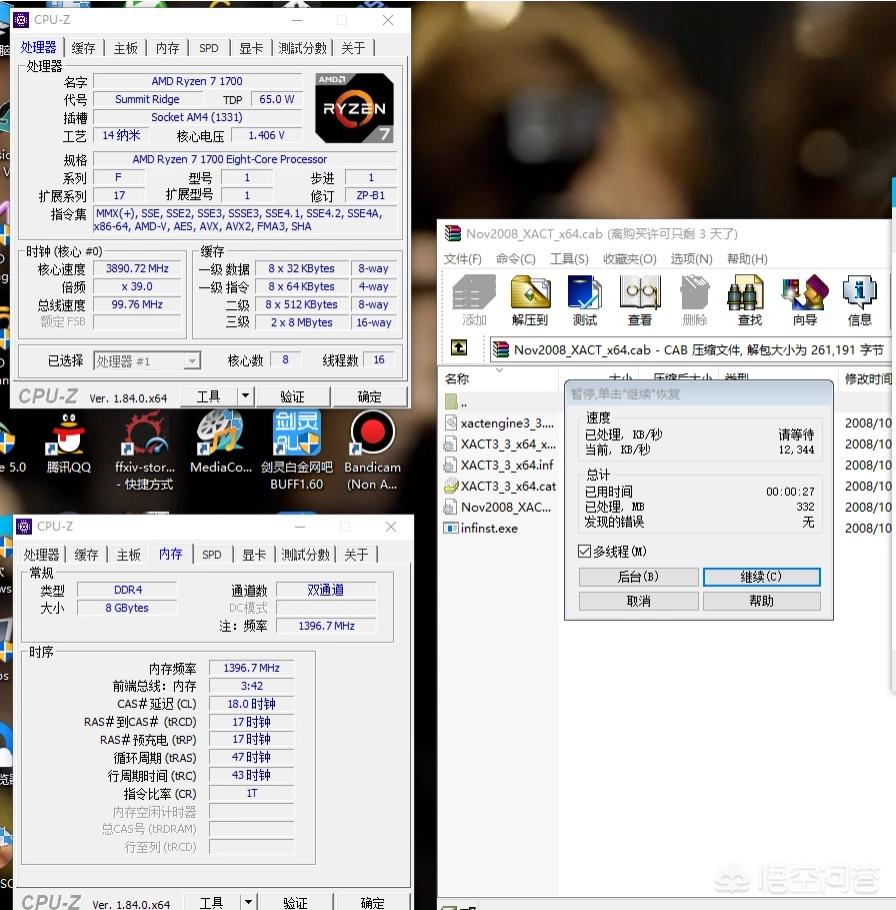896x910 pixels.
Task: Select the infinst.exe file icon
Action: tap(451, 528)
